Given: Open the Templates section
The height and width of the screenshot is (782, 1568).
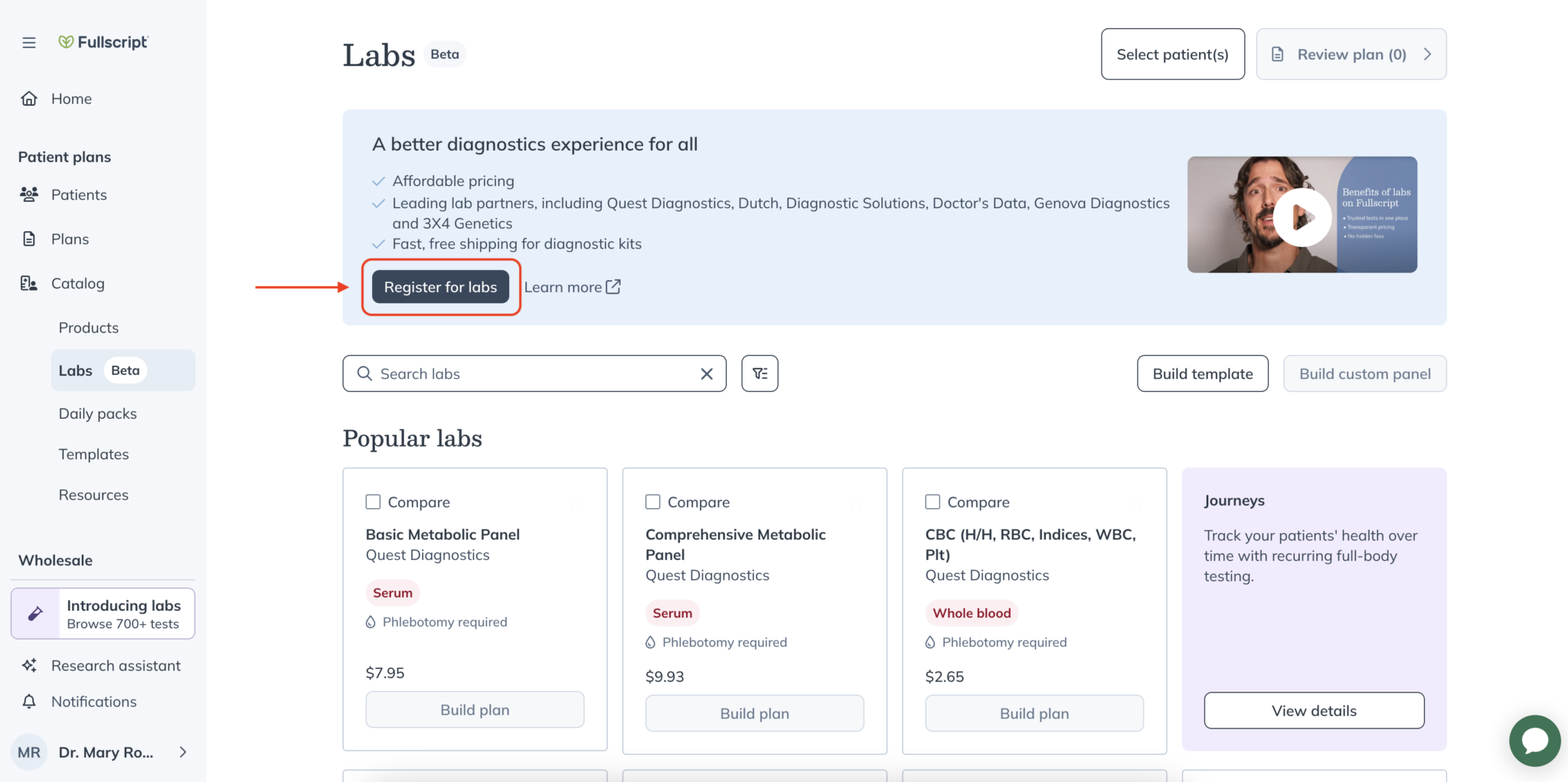Looking at the screenshot, I should 93,453.
